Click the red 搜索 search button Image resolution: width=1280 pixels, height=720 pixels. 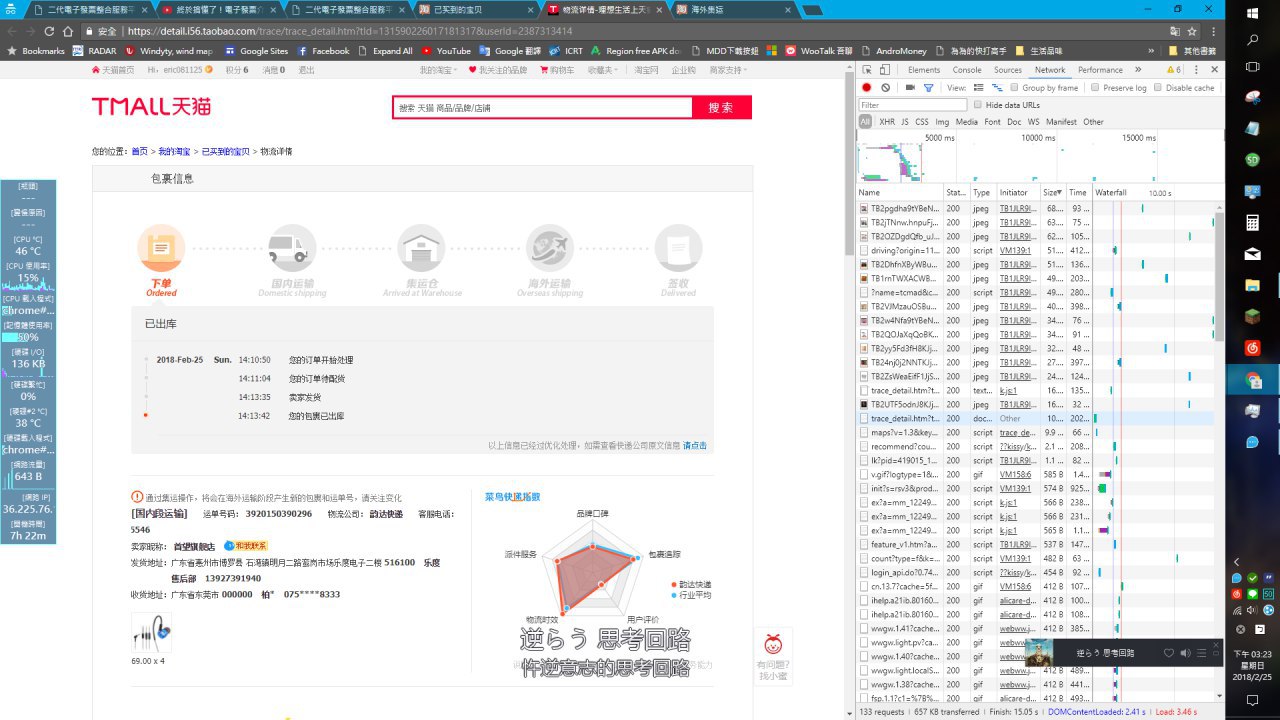tap(721, 107)
